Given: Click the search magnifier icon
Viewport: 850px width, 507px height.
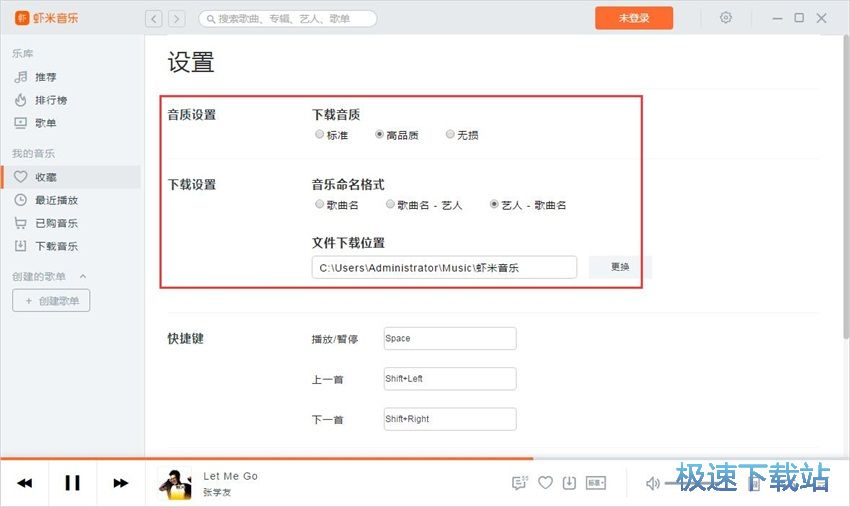Looking at the screenshot, I should pos(211,19).
